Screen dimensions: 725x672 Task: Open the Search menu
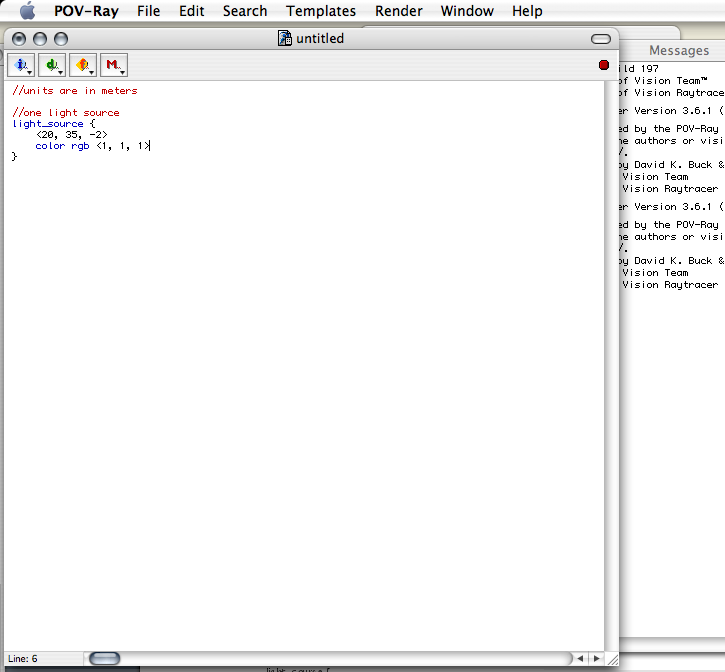coord(245,11)
